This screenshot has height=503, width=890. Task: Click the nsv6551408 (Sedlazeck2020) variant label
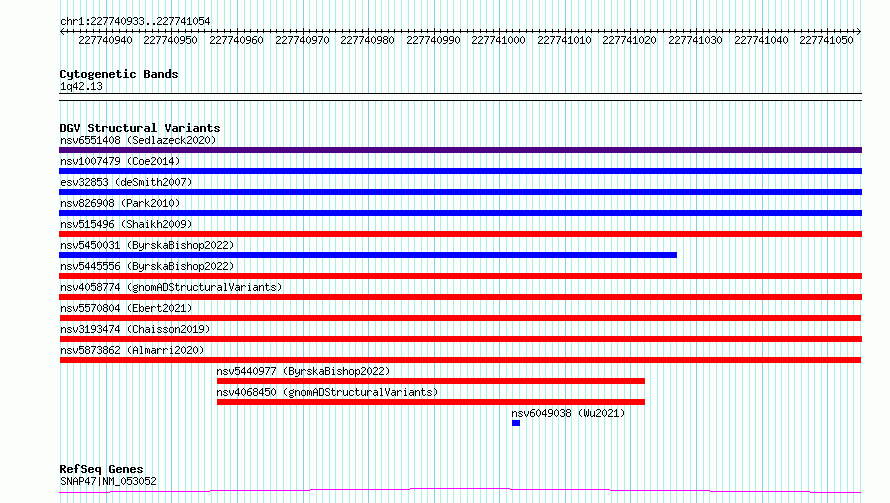pyautogui.click(x=138, y=140)
